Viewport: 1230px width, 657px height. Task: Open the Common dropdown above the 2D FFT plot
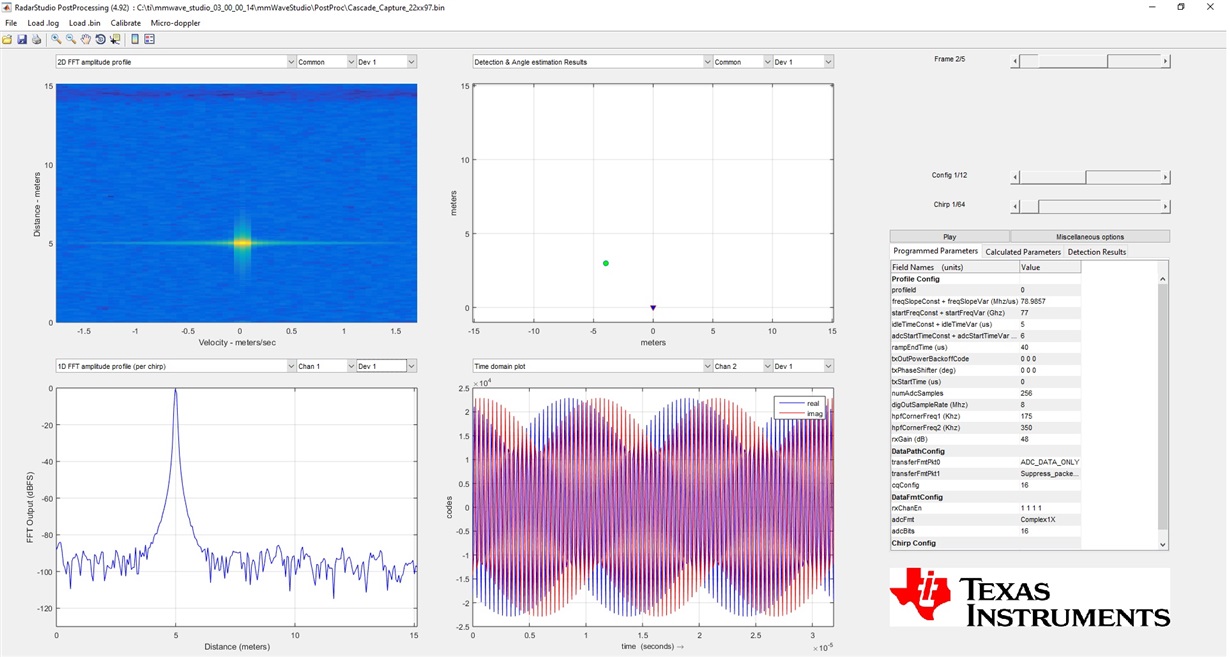click(326, 62)
